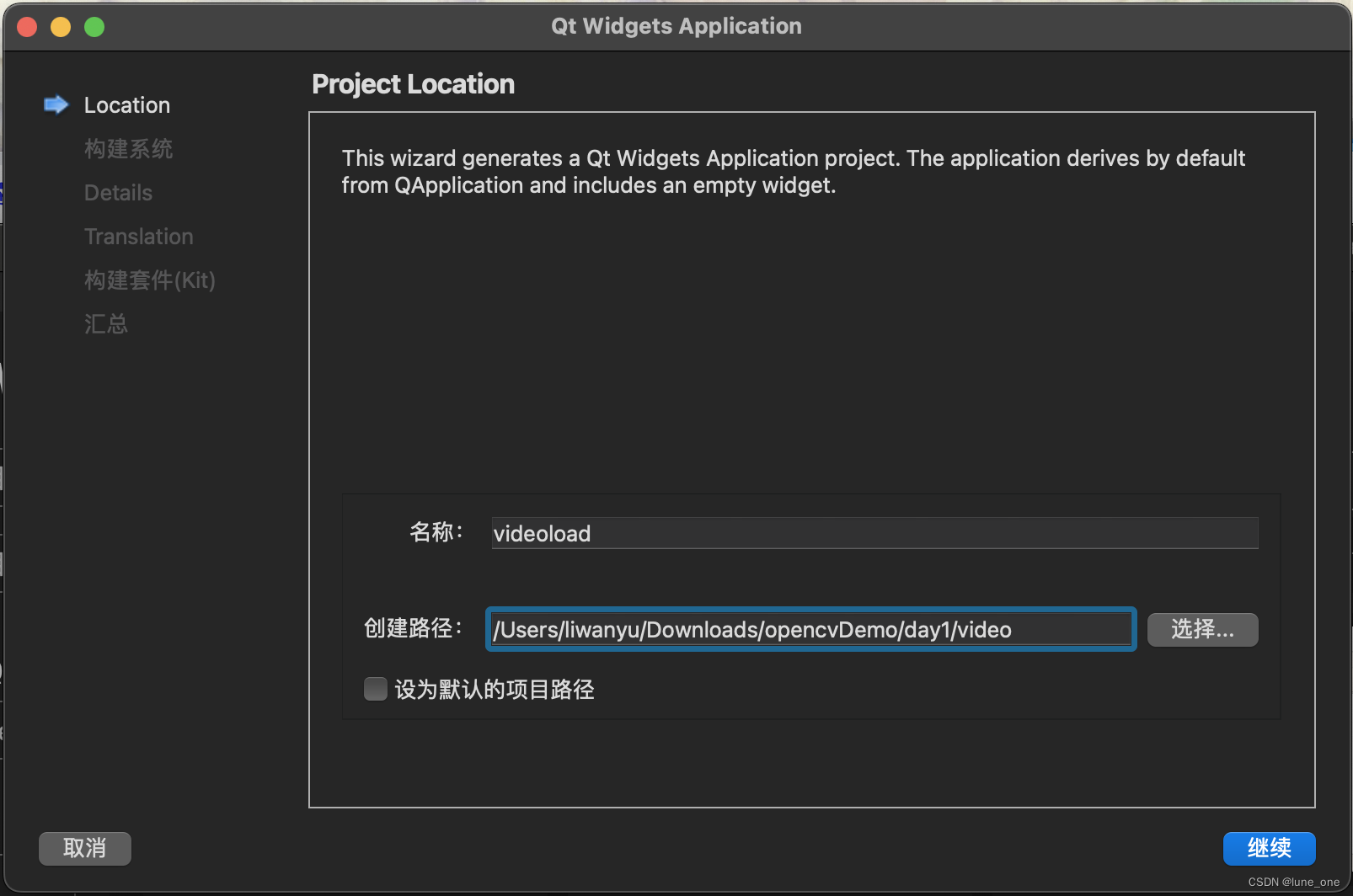
Task: Open the 构建套件(Kit) wizard step
Action: [x=149, y=280]
